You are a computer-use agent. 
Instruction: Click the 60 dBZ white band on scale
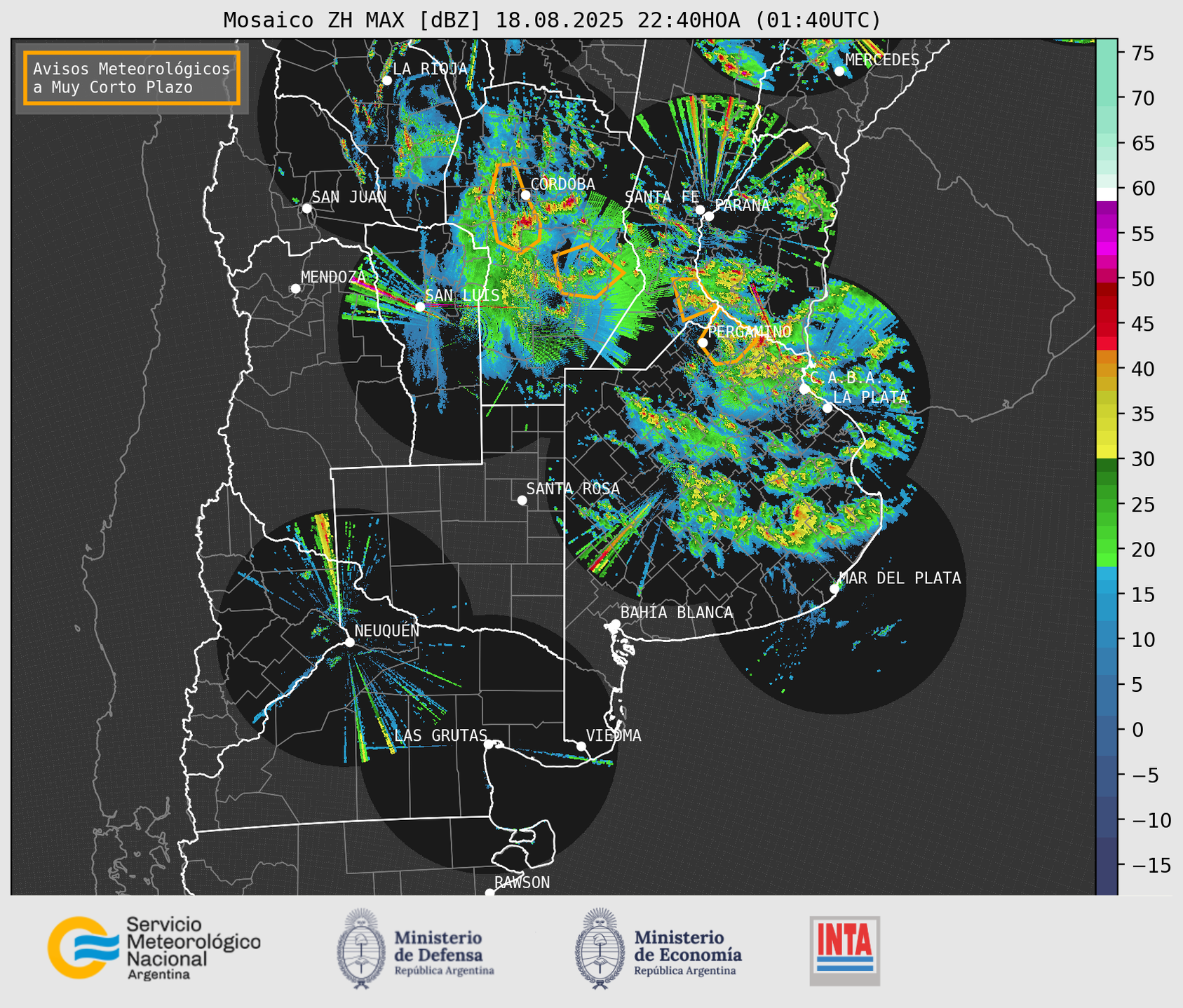1107,194
